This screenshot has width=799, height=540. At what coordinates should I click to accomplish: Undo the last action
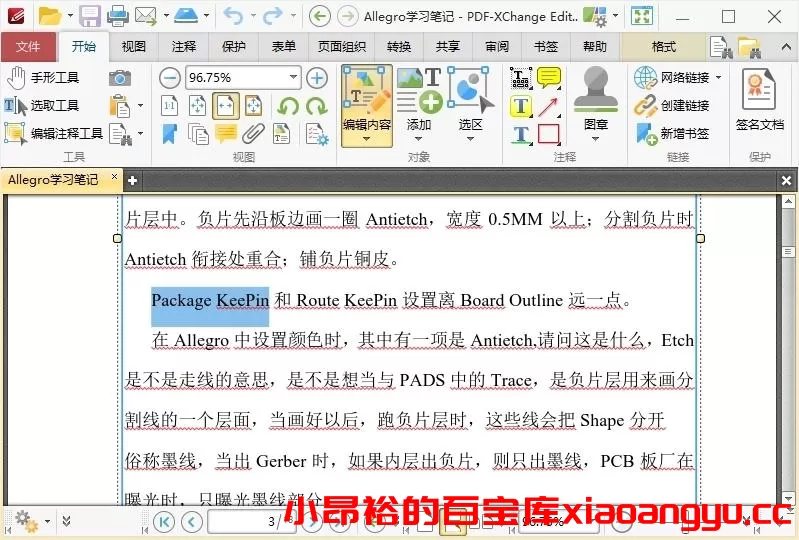click(x=233, y=16)
